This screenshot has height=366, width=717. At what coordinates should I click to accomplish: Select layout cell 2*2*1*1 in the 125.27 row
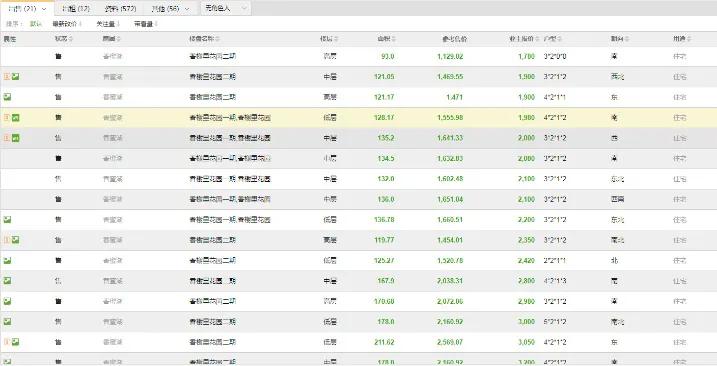click(x=555, y=260)
